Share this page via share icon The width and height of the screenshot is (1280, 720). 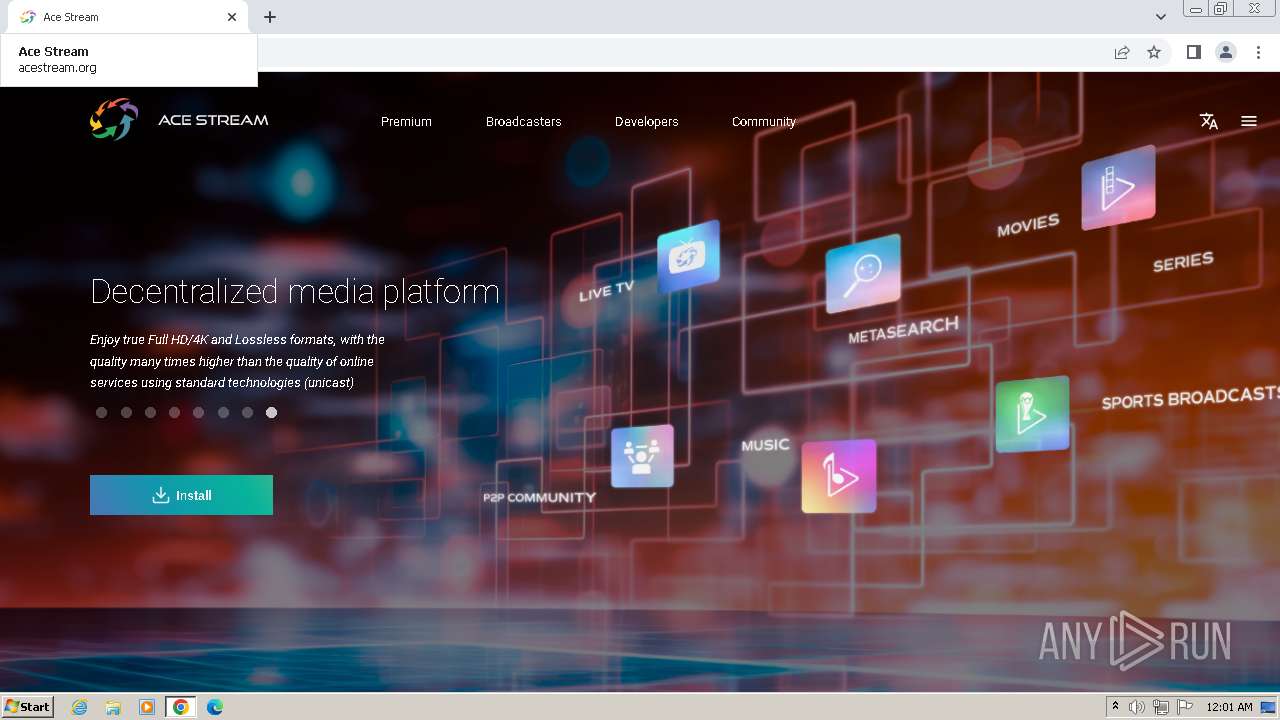[1122, 52]
